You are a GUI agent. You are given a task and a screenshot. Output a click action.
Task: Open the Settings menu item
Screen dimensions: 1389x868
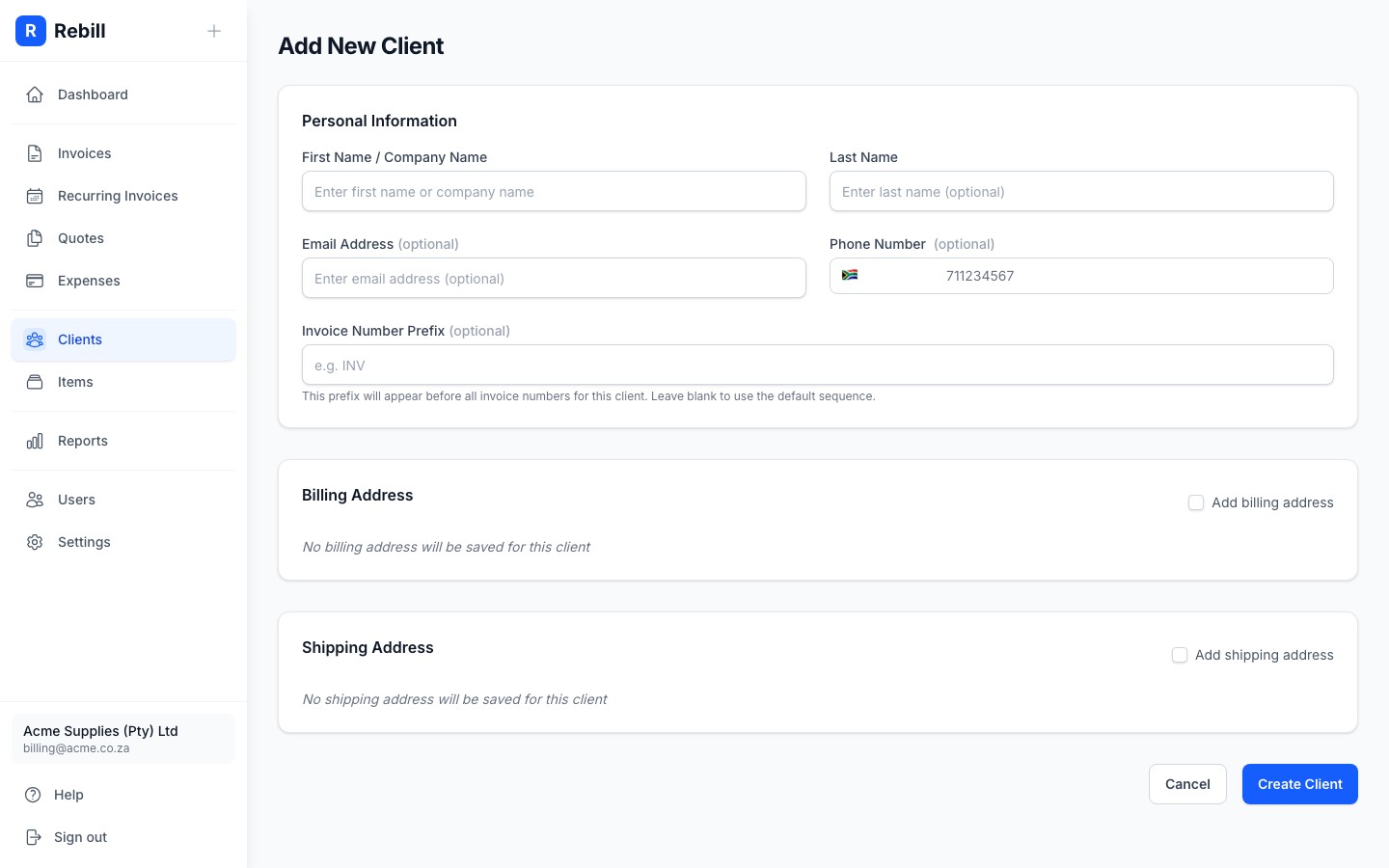pos(84,542)
